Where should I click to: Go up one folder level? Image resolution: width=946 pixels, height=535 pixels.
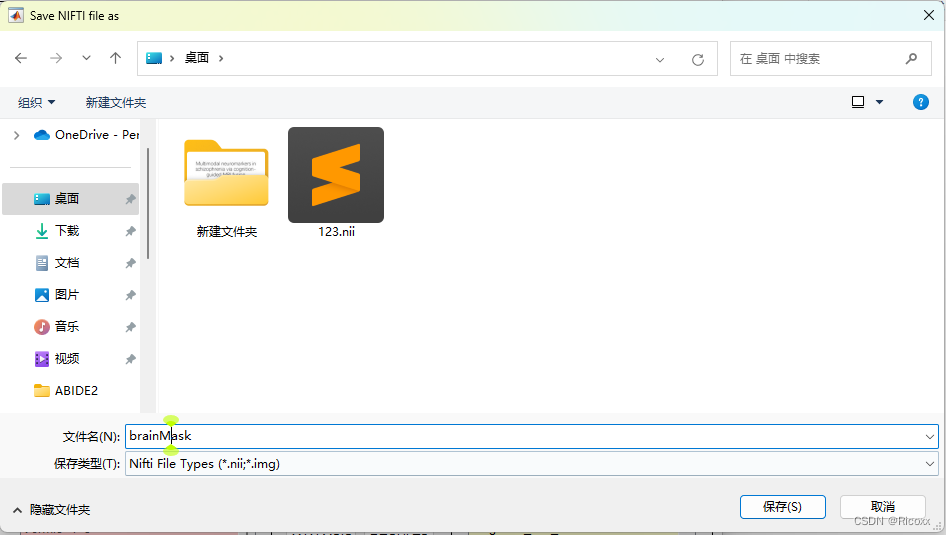coord(115,58)
